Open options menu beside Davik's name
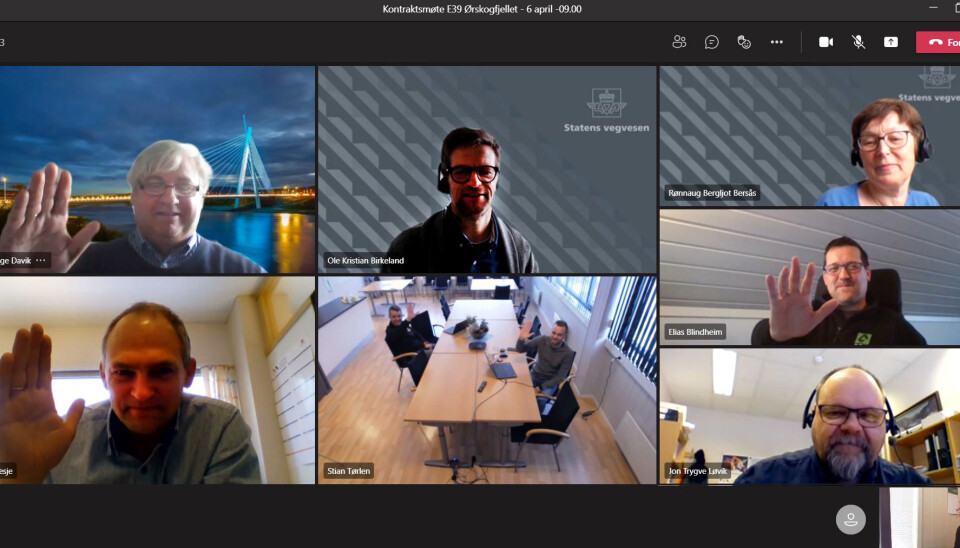 coord(41,261)
